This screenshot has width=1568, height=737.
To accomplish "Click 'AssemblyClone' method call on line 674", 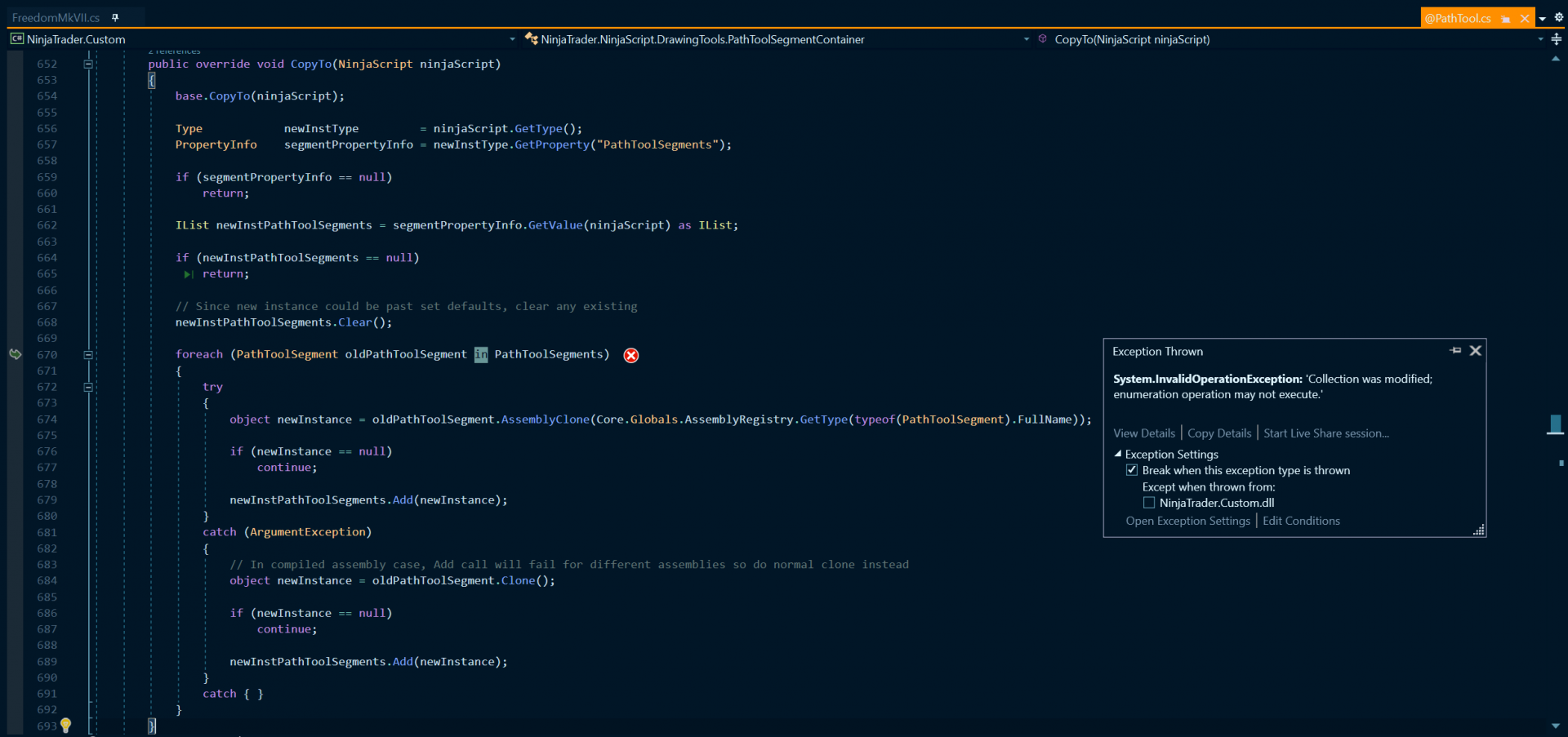I will [x=546, y=420].
